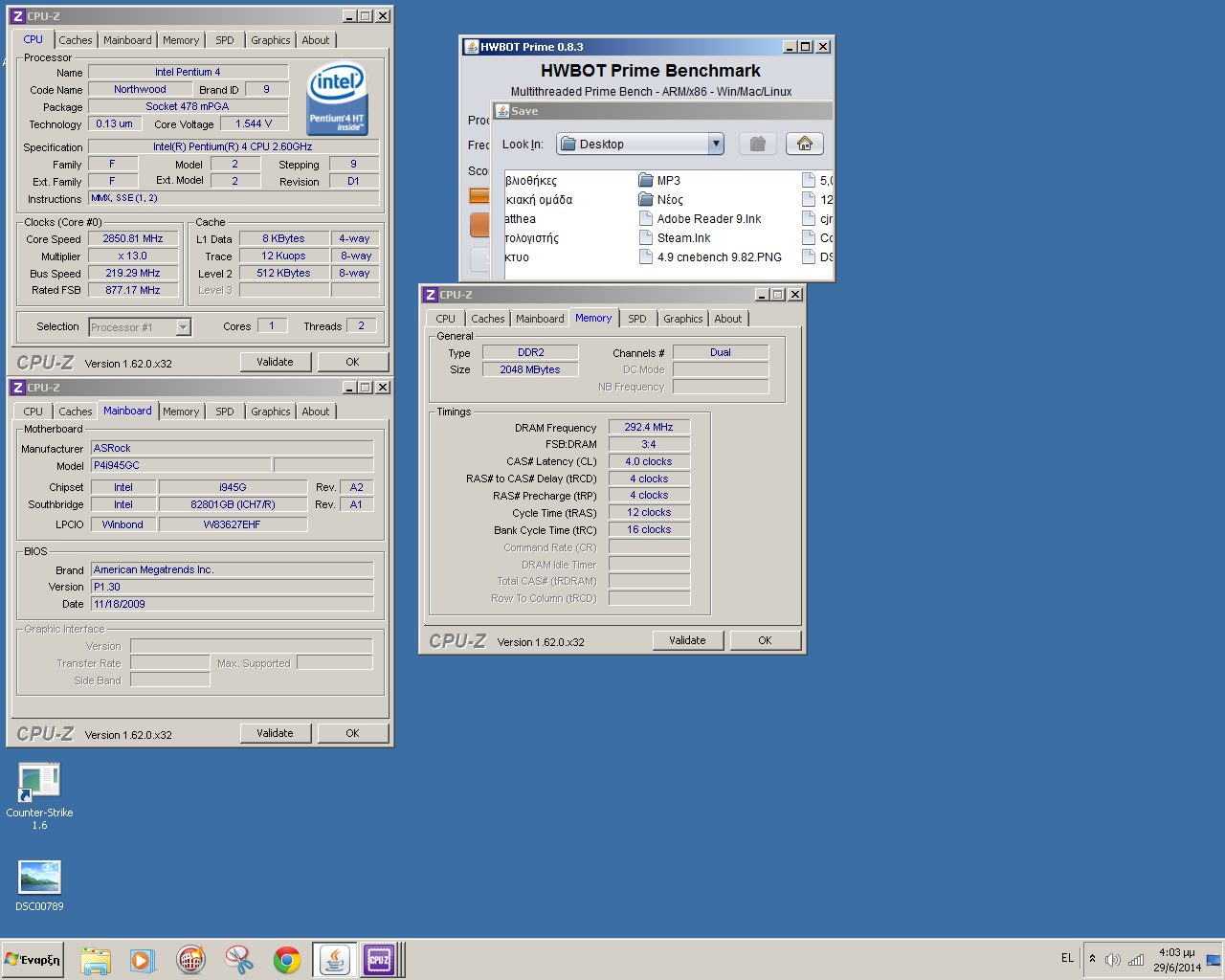1225x980 pixels.
Task: Open the volume speaker tray icon
Action: click(1112, 960)
